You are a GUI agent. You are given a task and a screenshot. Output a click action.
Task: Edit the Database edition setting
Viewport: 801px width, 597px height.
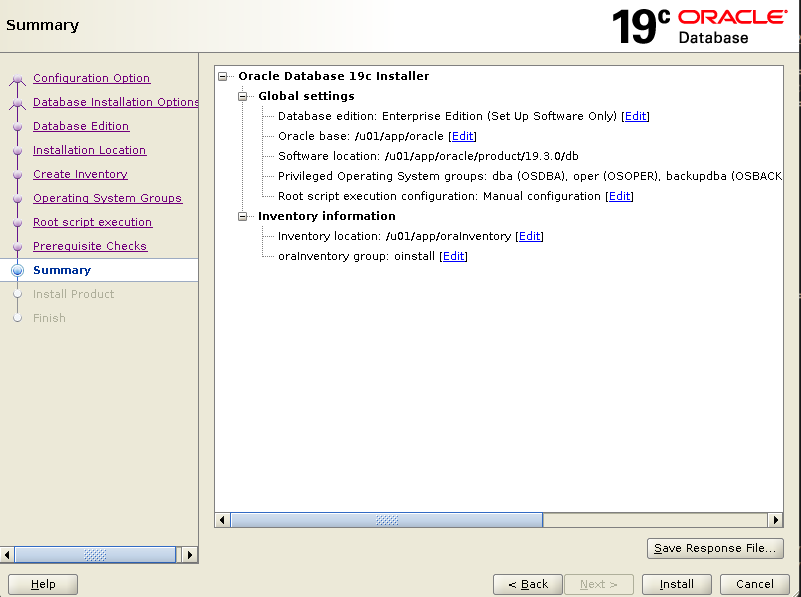[635, 116]
